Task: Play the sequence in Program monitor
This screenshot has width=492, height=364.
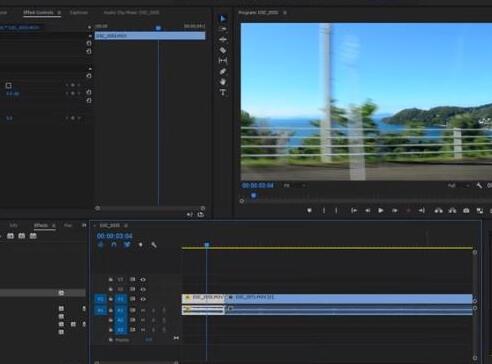Action: (380, 211)
